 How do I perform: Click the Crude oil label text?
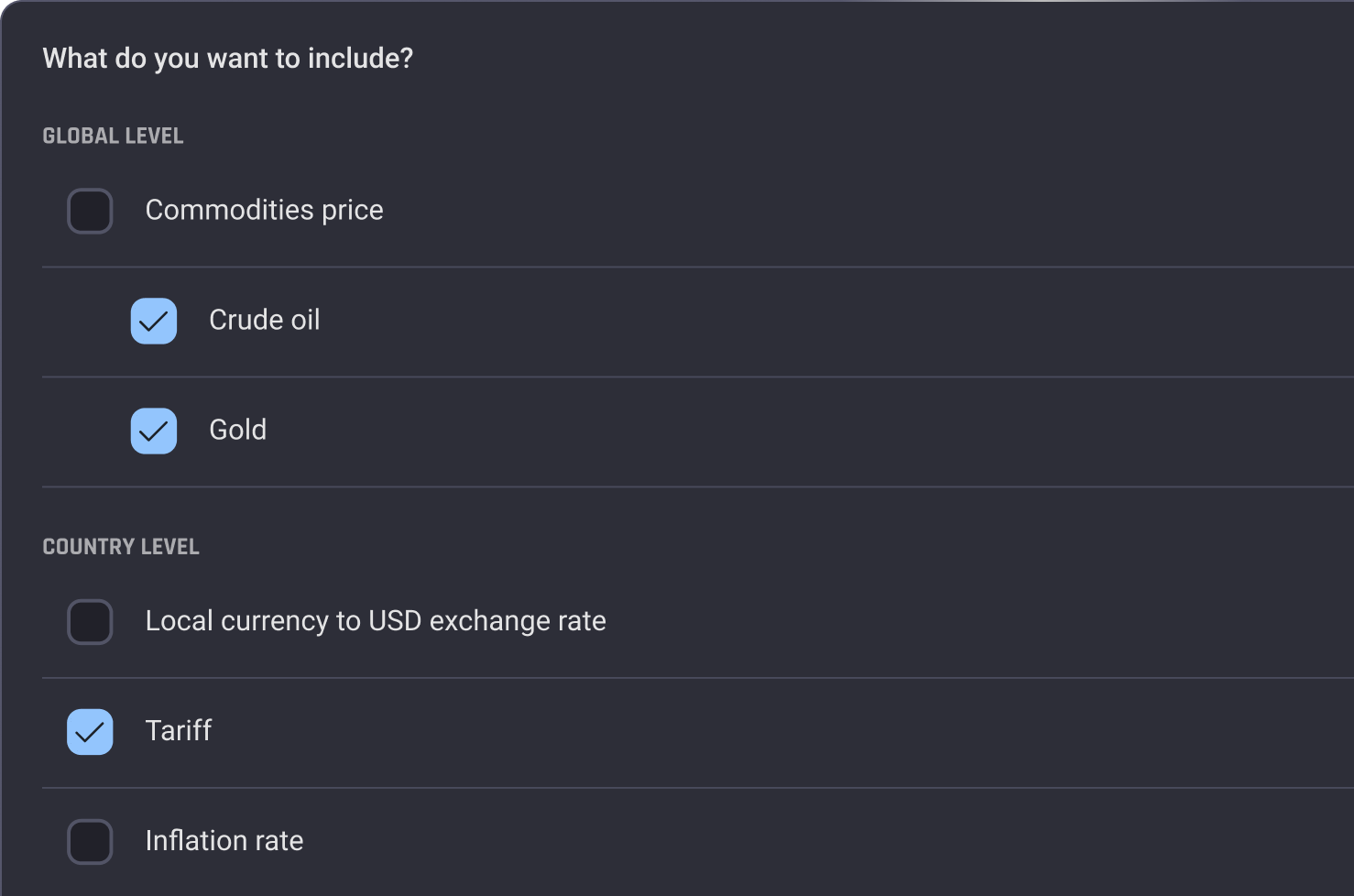[x=264, y=320]
